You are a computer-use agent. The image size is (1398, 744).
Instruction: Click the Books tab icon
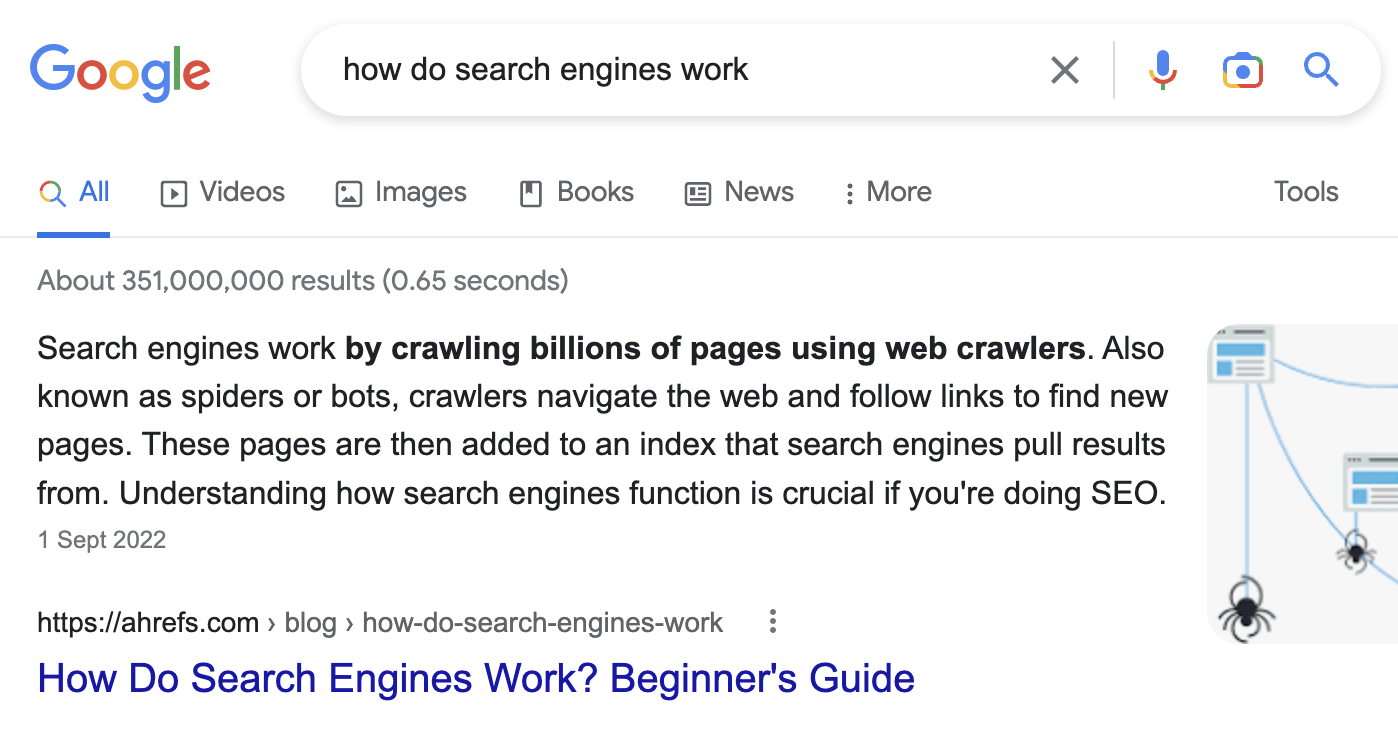pos(529,192)
